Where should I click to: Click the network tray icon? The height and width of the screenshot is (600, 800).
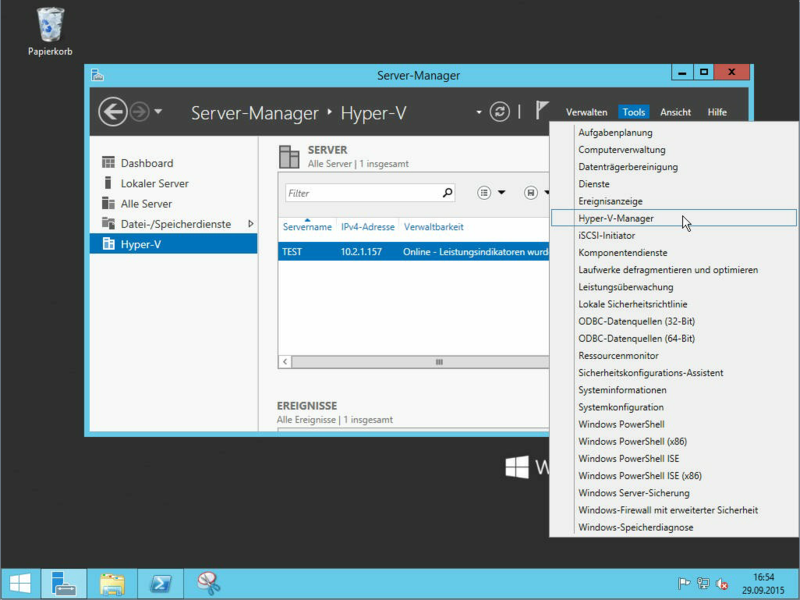point(703,584)
